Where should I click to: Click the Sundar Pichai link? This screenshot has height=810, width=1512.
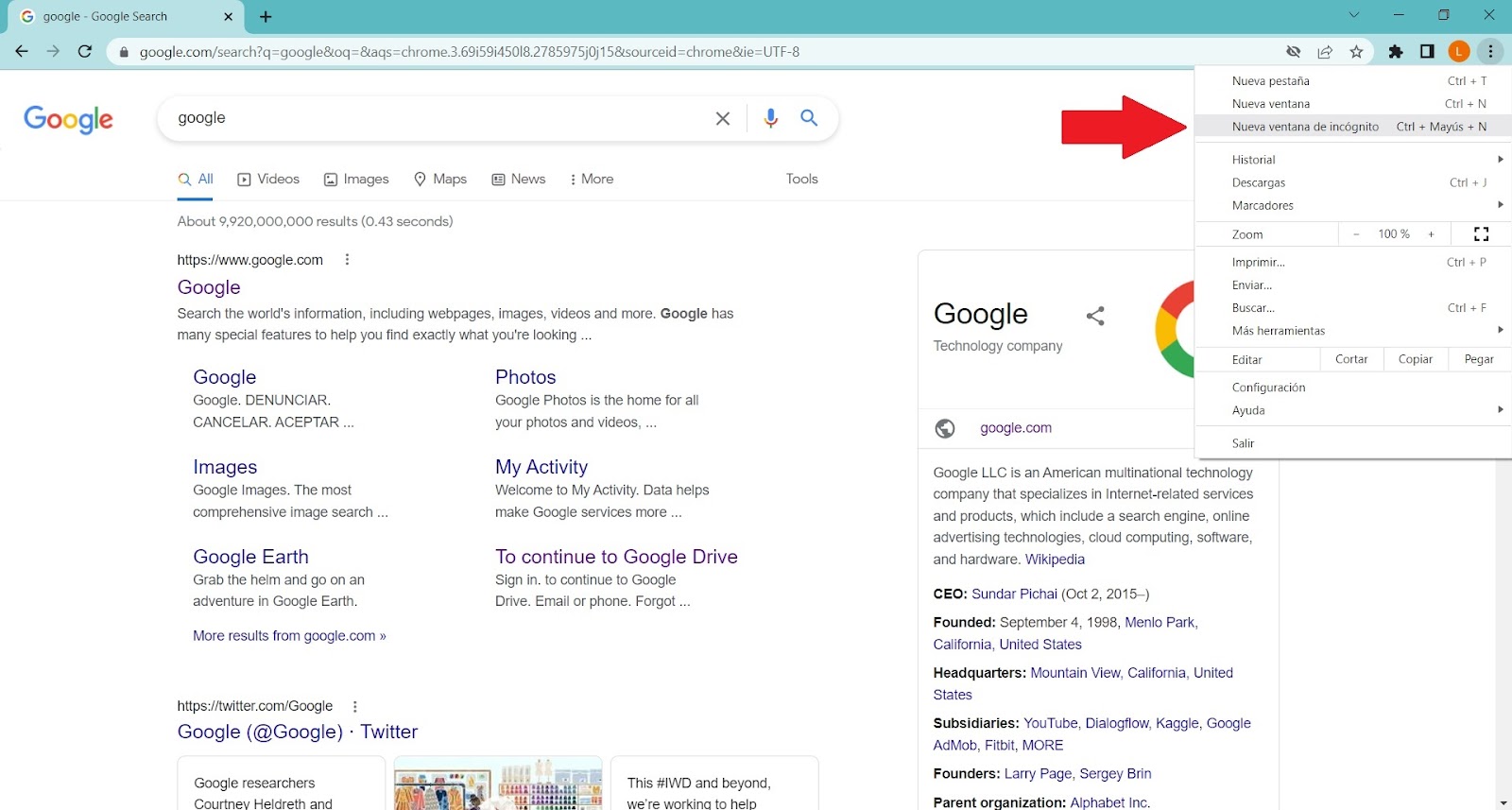coord(1014,595)
